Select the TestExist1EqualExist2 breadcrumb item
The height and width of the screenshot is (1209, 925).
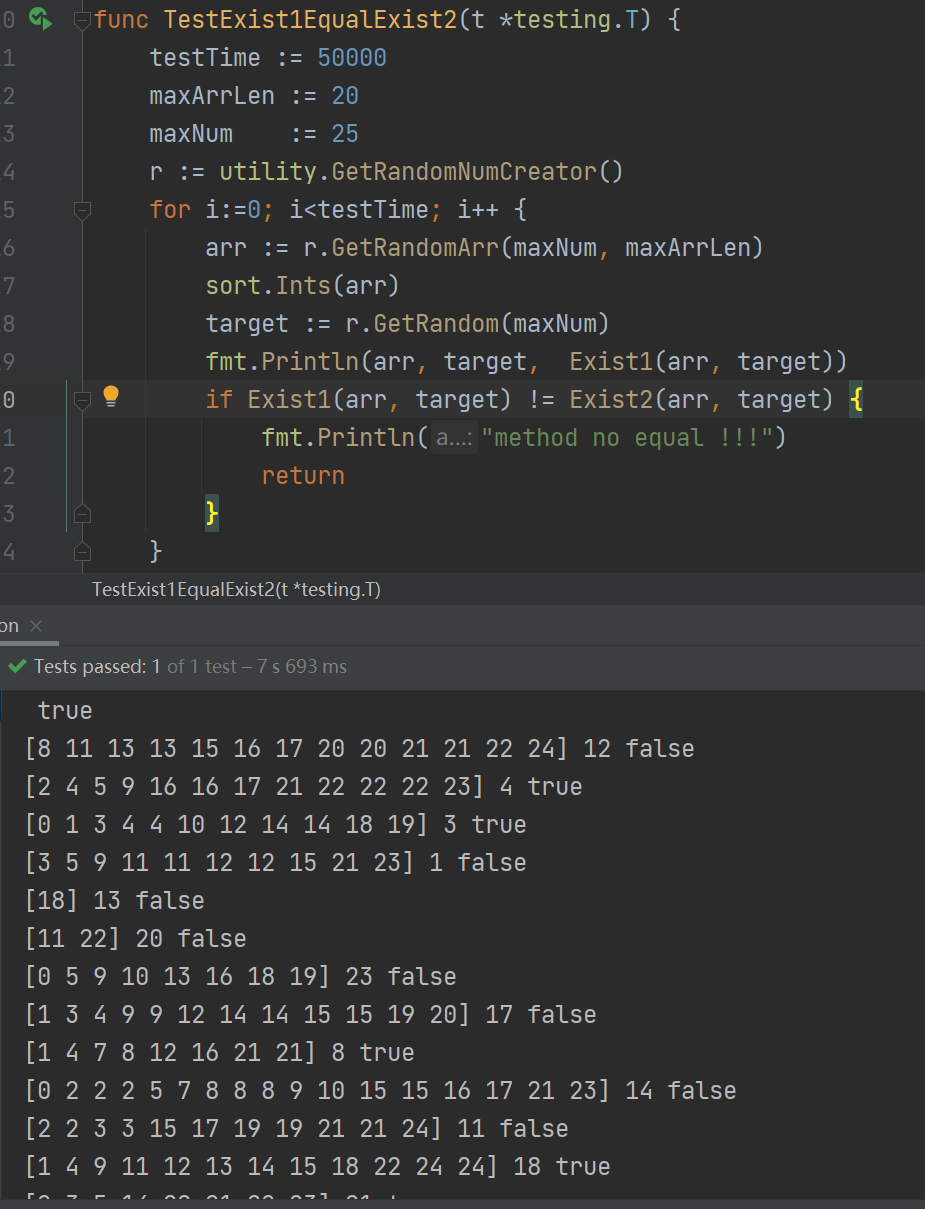click(236, 590)
